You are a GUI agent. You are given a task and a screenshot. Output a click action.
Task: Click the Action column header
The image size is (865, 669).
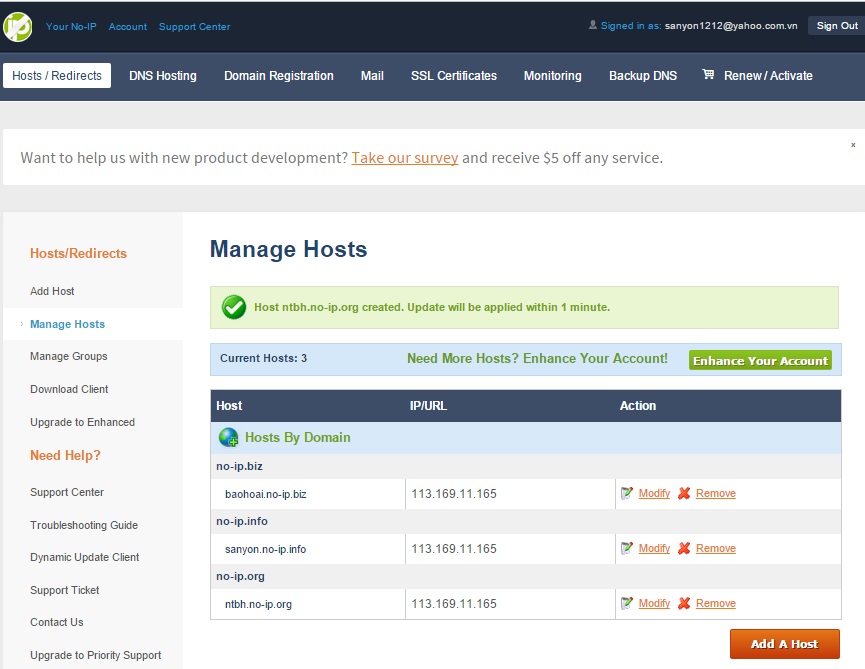638,406
